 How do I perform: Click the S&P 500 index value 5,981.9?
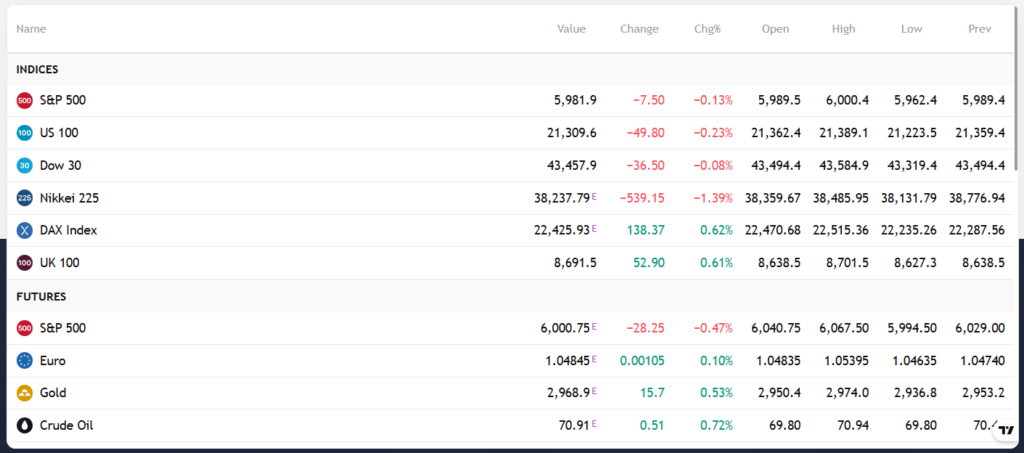point(575,101)
